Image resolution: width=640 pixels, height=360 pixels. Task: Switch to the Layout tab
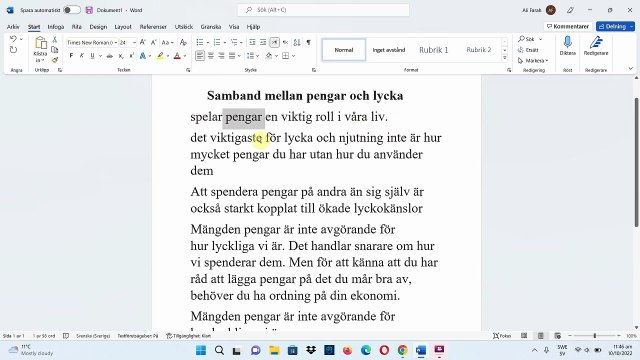coord(123,27)
